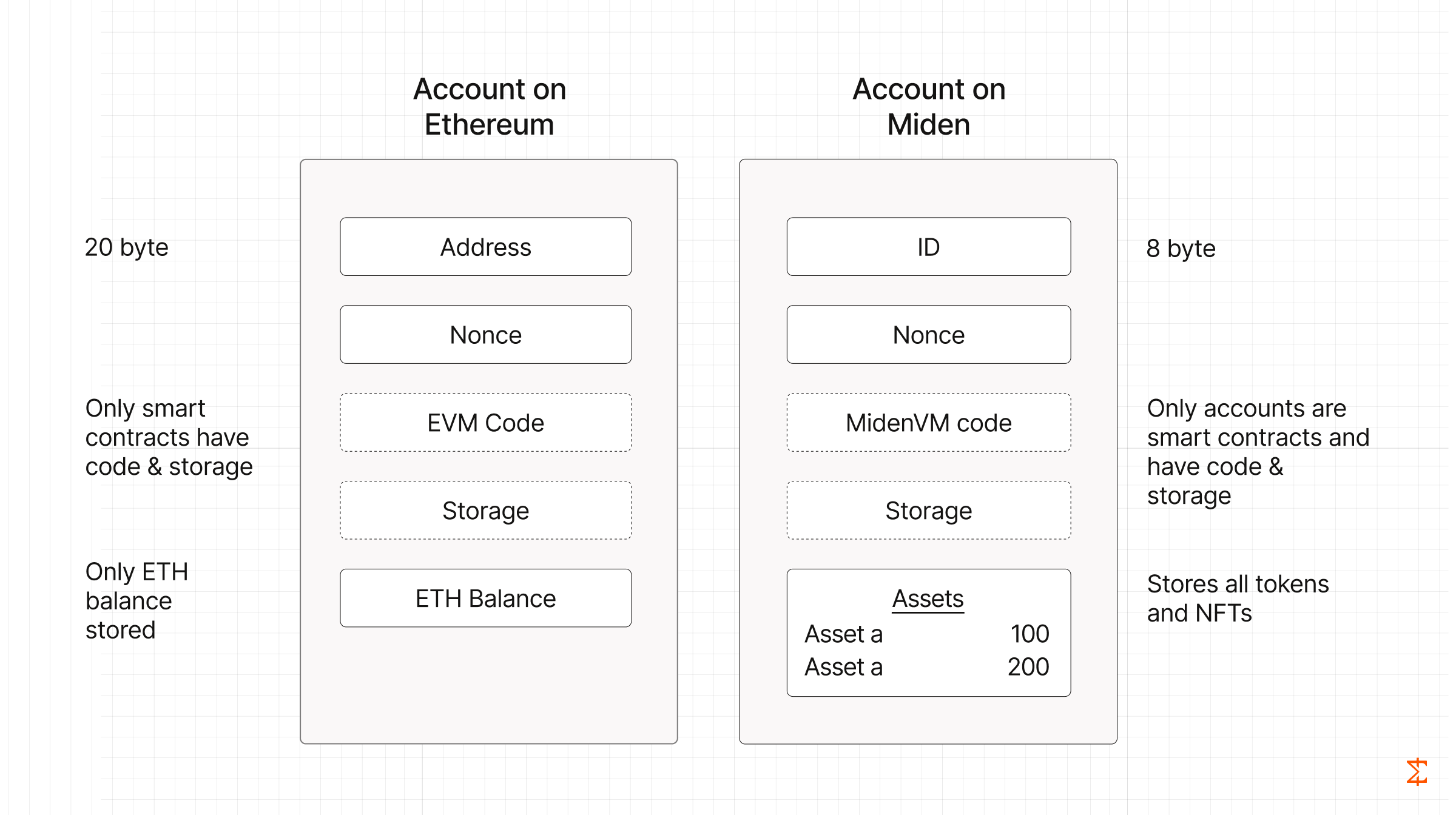1456x815 pixels.
Task: Select the "8 byte" annotation text
Action: 1181,249
